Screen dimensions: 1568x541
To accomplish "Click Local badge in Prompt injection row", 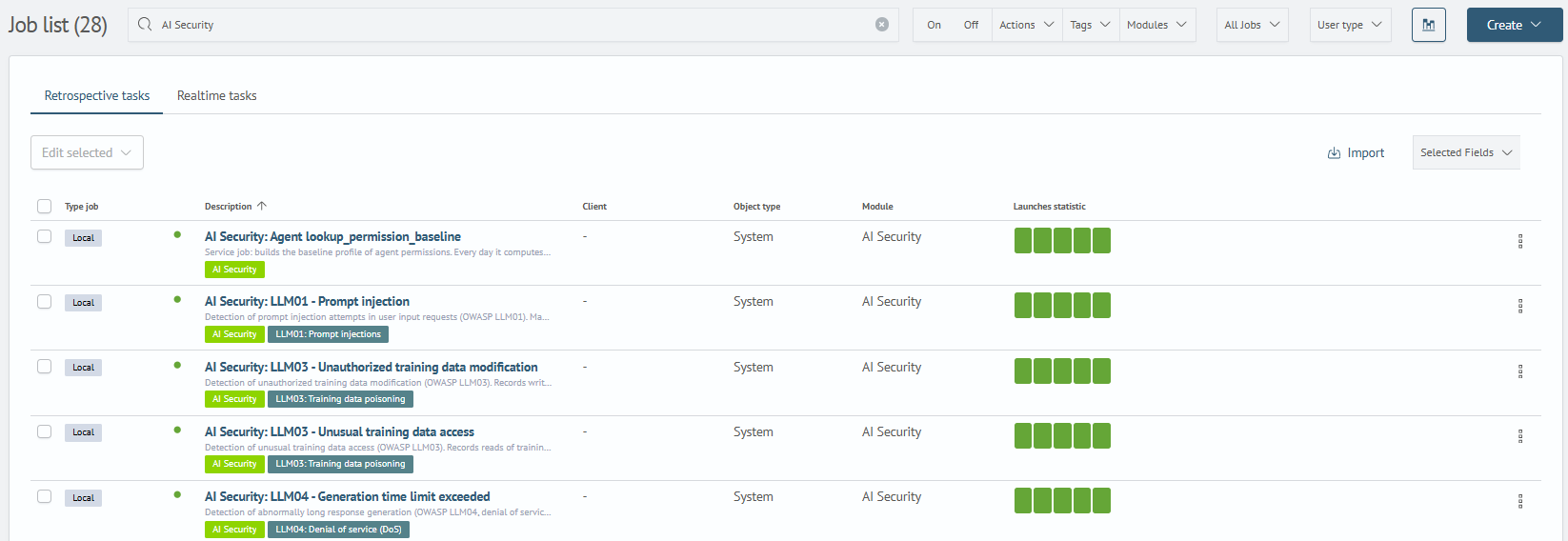I will point(83,303).
